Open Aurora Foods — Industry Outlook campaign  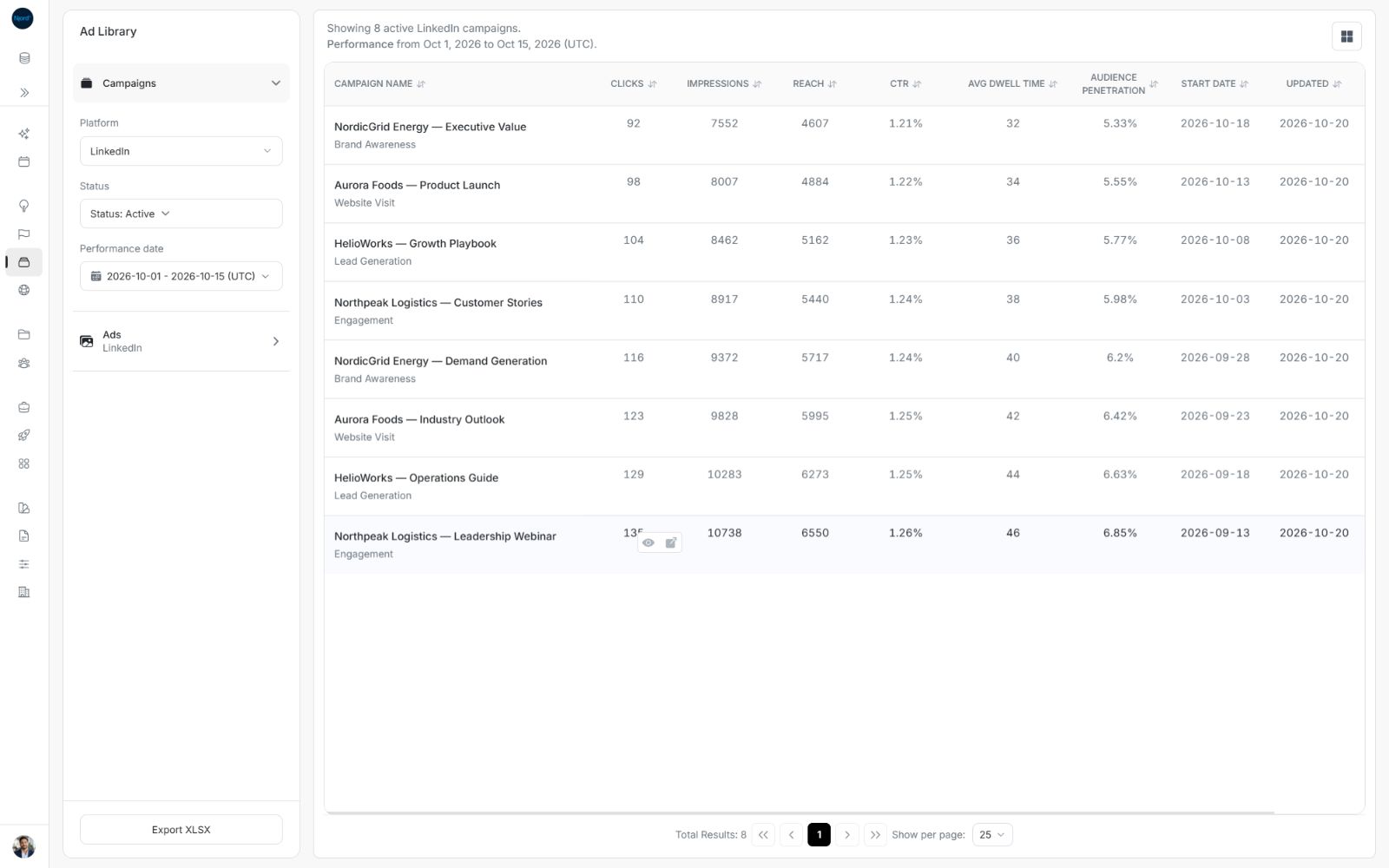(x=419, y=419)
